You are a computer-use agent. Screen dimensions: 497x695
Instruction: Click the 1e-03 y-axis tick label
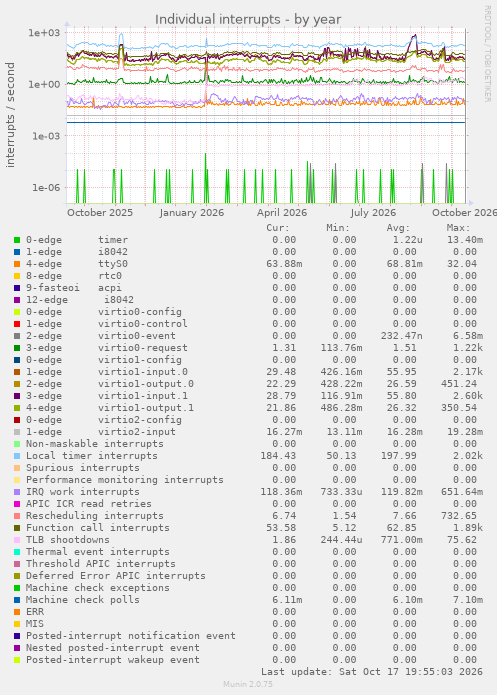click(x=46, y=136)
